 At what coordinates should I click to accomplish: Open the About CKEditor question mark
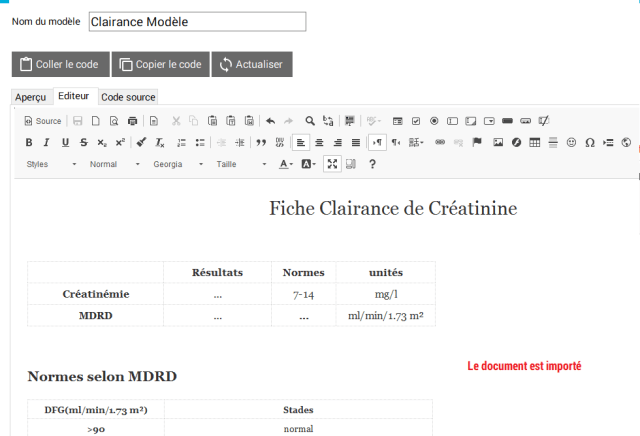[372, 164]
